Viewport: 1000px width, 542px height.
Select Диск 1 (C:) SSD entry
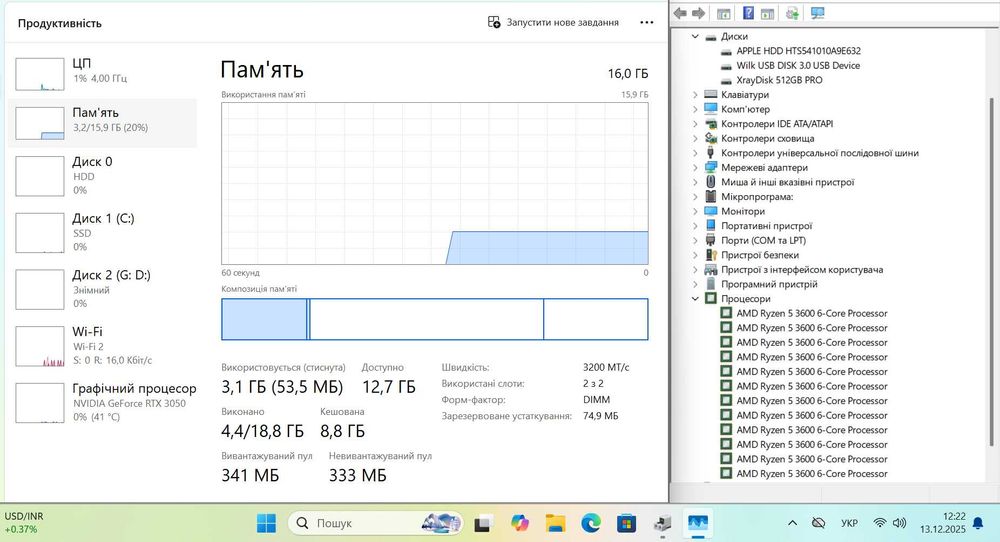click(x=102, y=233)
